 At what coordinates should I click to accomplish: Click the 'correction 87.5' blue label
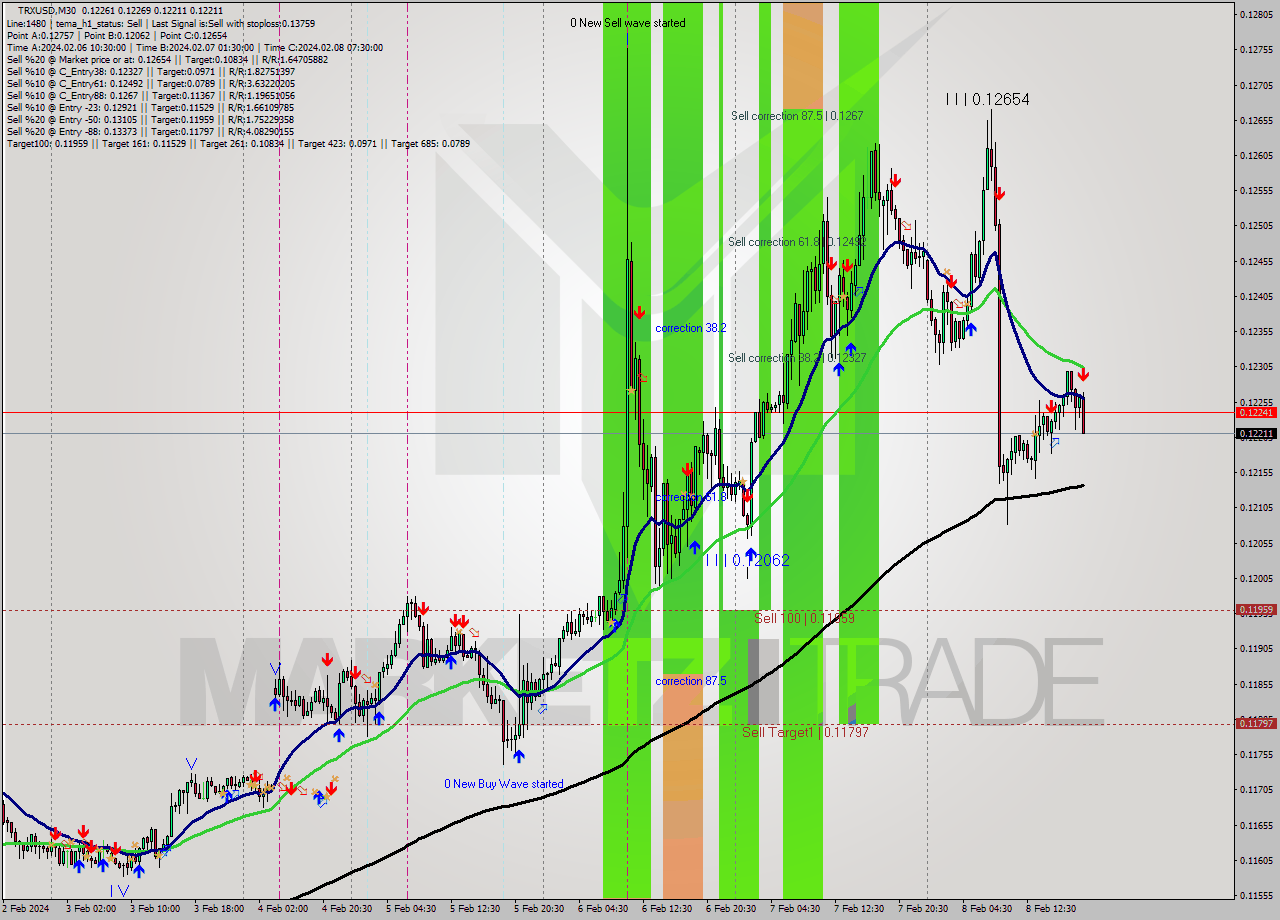[690, 681]
